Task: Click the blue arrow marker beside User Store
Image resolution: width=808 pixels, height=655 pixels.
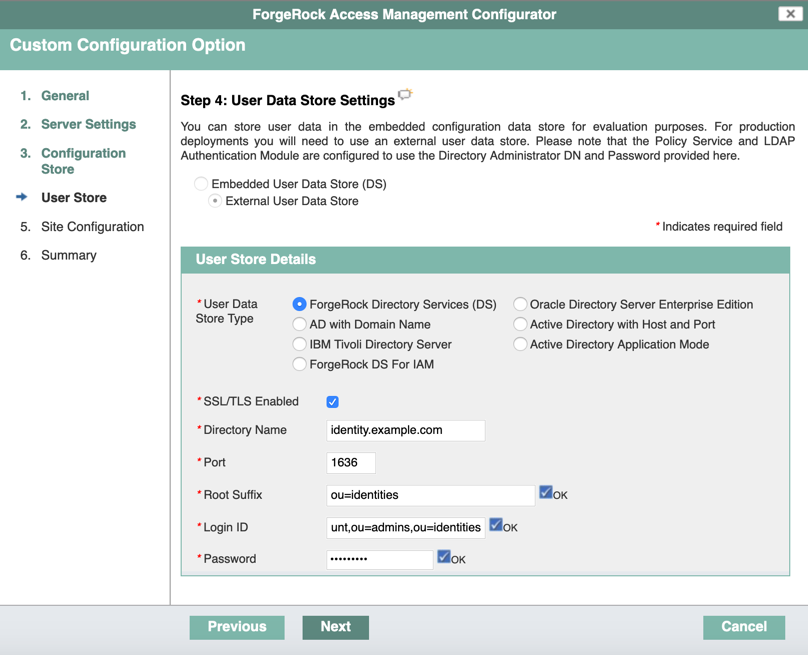Action: click(x=22, y=197)
